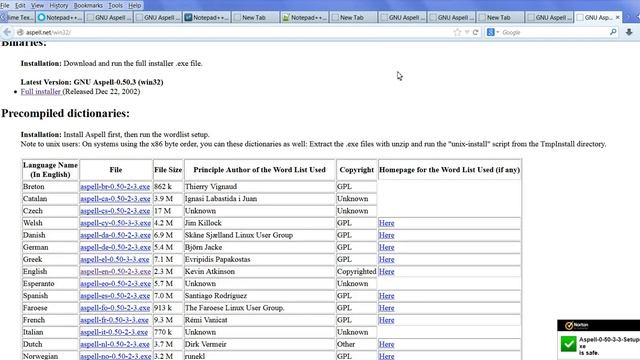The image size is (640, 360).
Task: Download the Welsh aspell-cy dictionary file
Action: click(x=116, y=223)
